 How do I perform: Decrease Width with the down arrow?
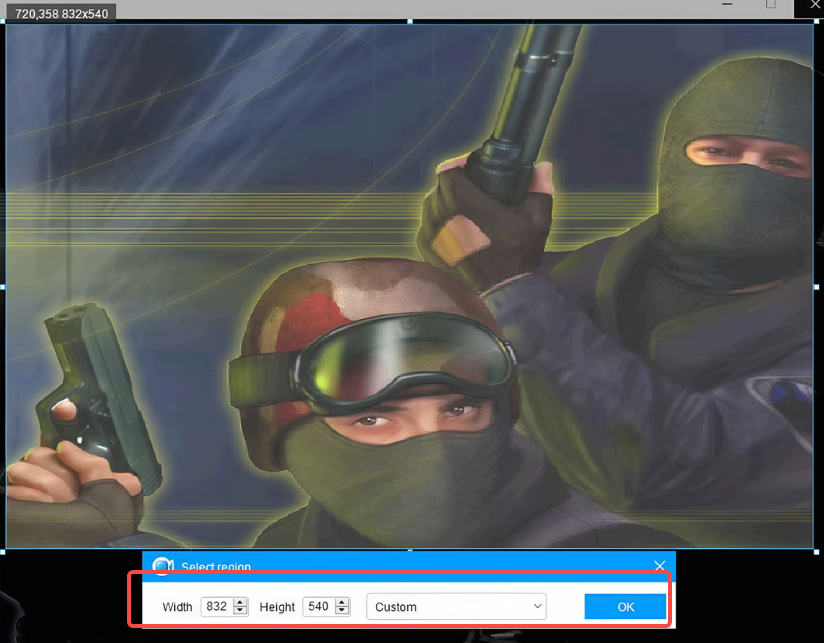tap(240, 611)
